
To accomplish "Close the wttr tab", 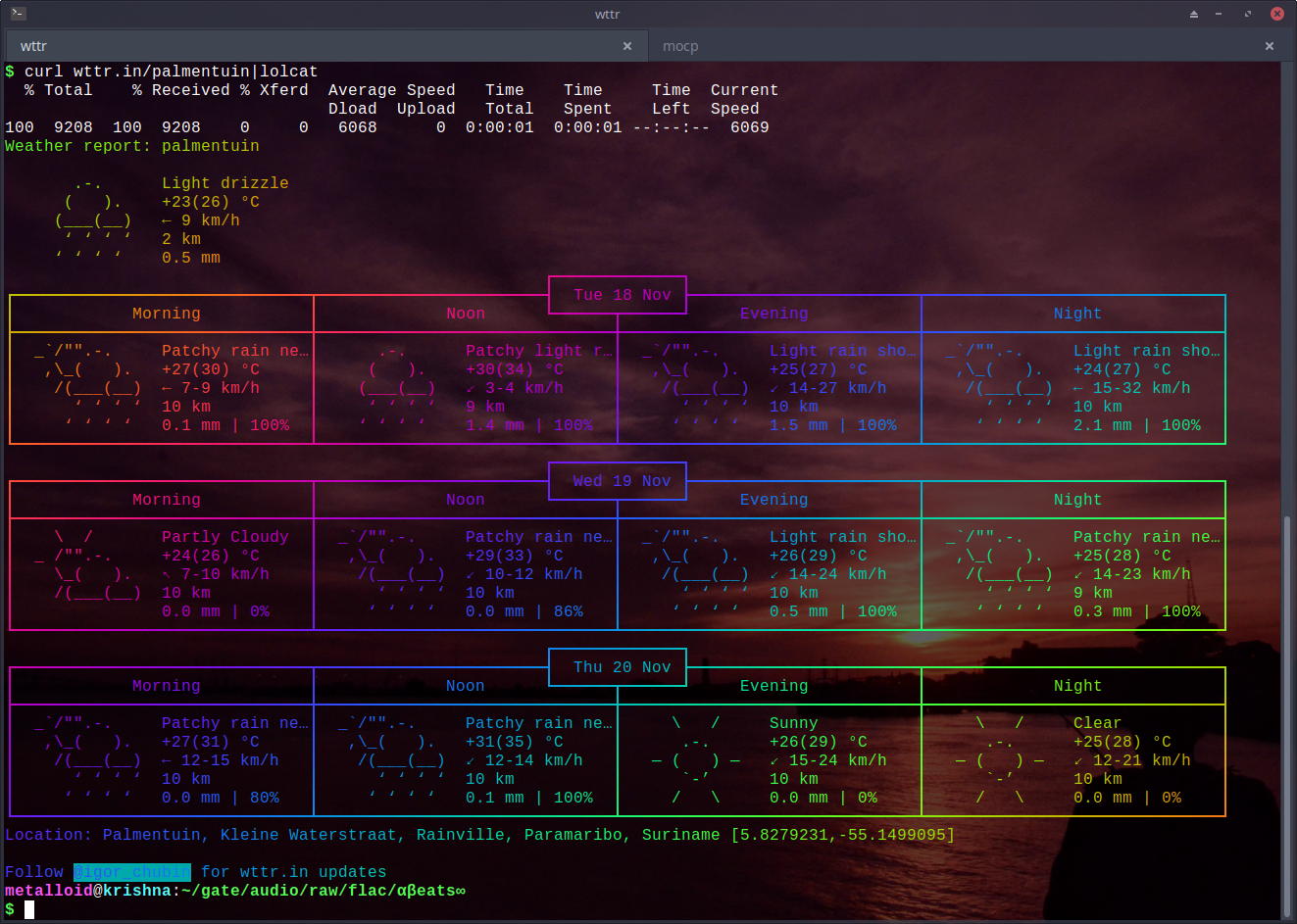I will click(x=627, y=46).
